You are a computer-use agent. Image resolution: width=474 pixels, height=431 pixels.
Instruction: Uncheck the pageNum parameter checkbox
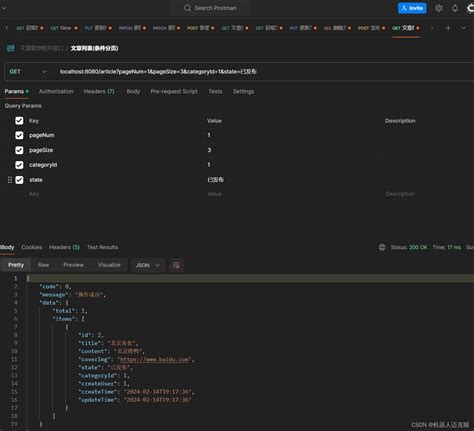tap(19, 135)
